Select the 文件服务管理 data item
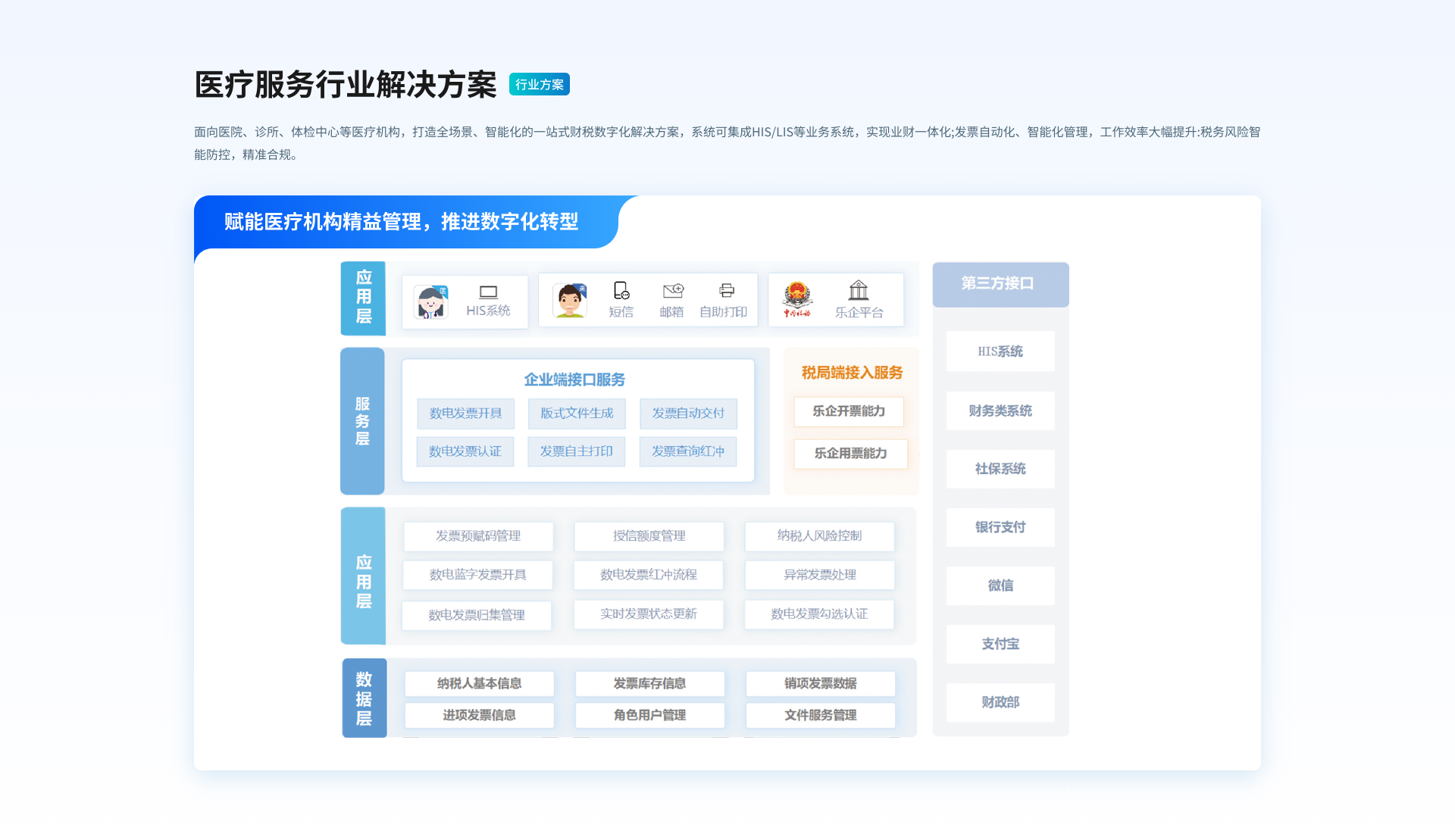Image resolution: width=1455 pixels, height=840 pixels. pyautogui.click(x=820, y=715)
